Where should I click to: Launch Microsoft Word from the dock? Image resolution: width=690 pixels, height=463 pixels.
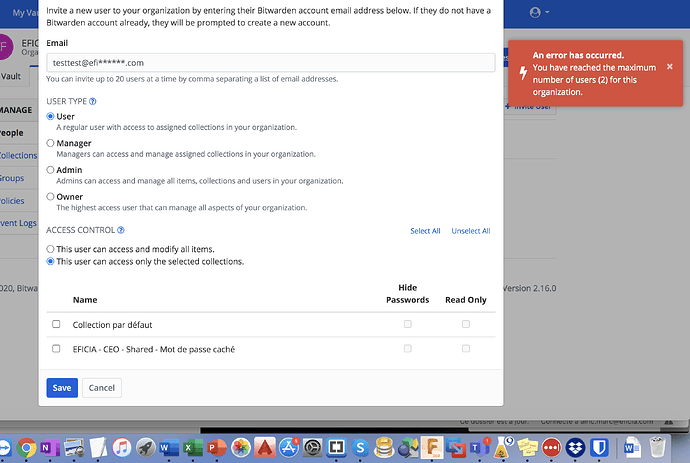(169, 448)
